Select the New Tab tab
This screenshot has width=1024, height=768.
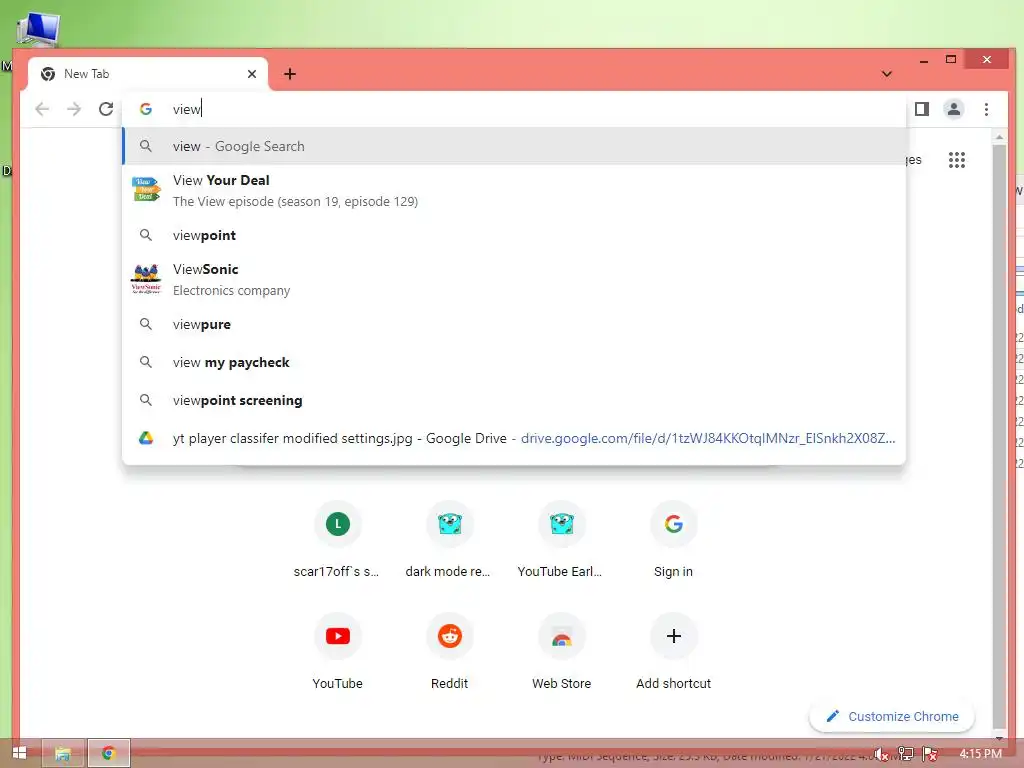148,74
